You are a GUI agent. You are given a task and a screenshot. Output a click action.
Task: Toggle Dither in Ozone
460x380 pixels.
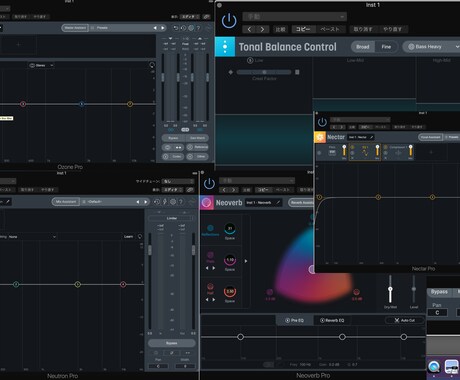coord(197,156)
